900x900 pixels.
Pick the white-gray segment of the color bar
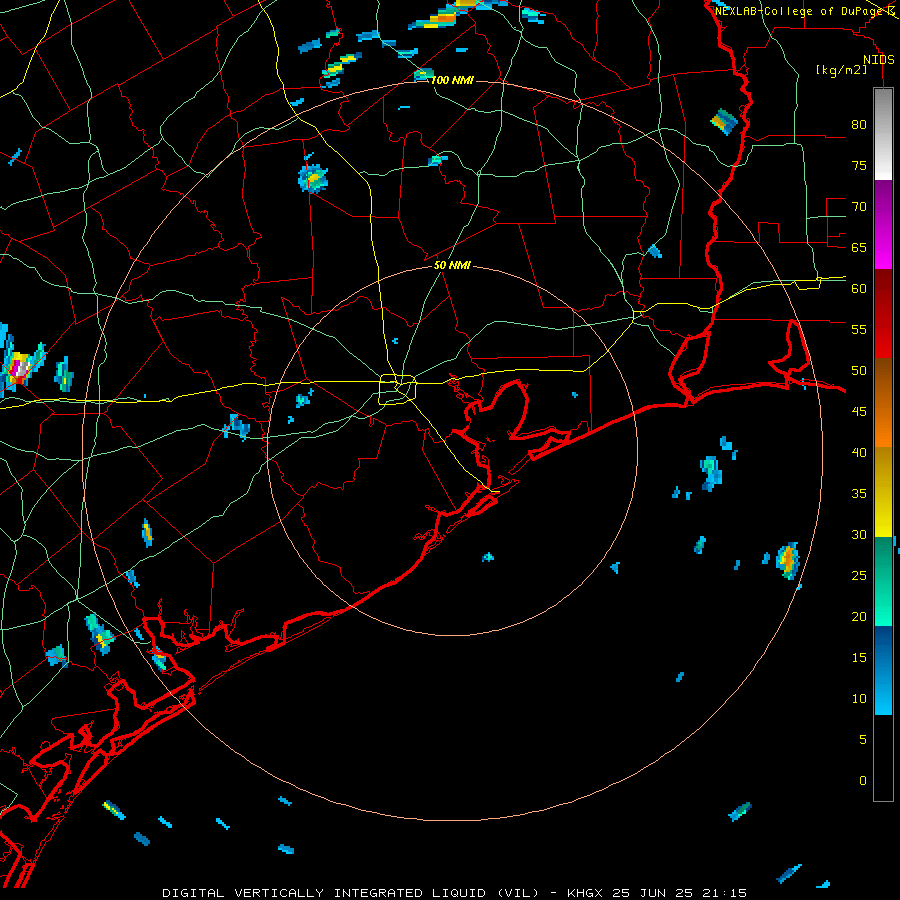(x=883, y=134)
